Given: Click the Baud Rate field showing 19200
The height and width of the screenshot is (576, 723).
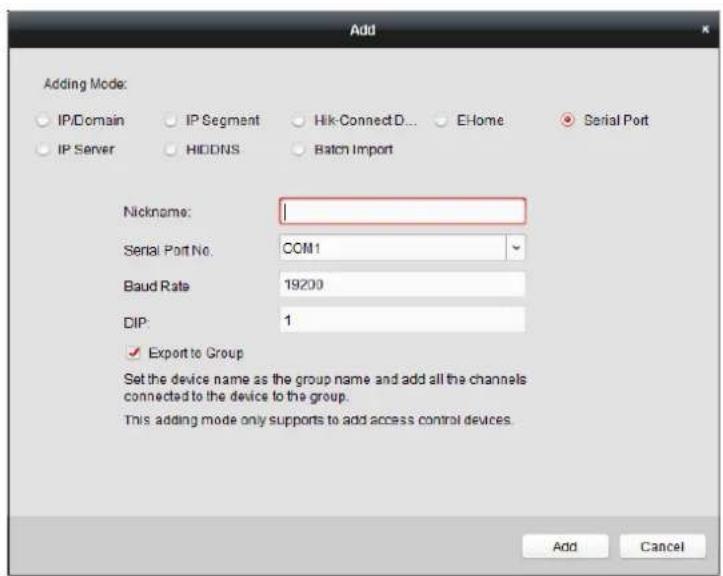Looking at the screenshot, I should 402,284.
